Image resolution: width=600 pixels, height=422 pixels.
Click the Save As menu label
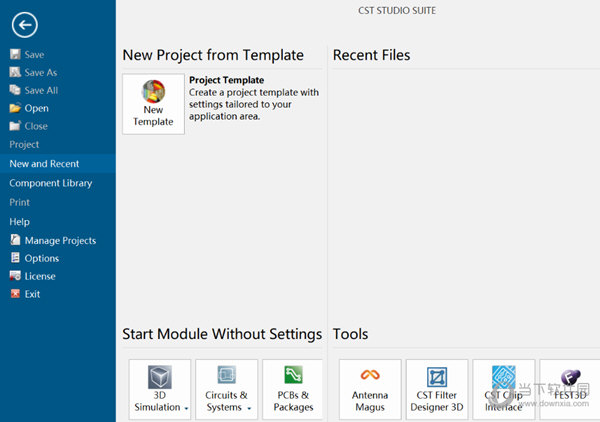[x=41, y=72]
